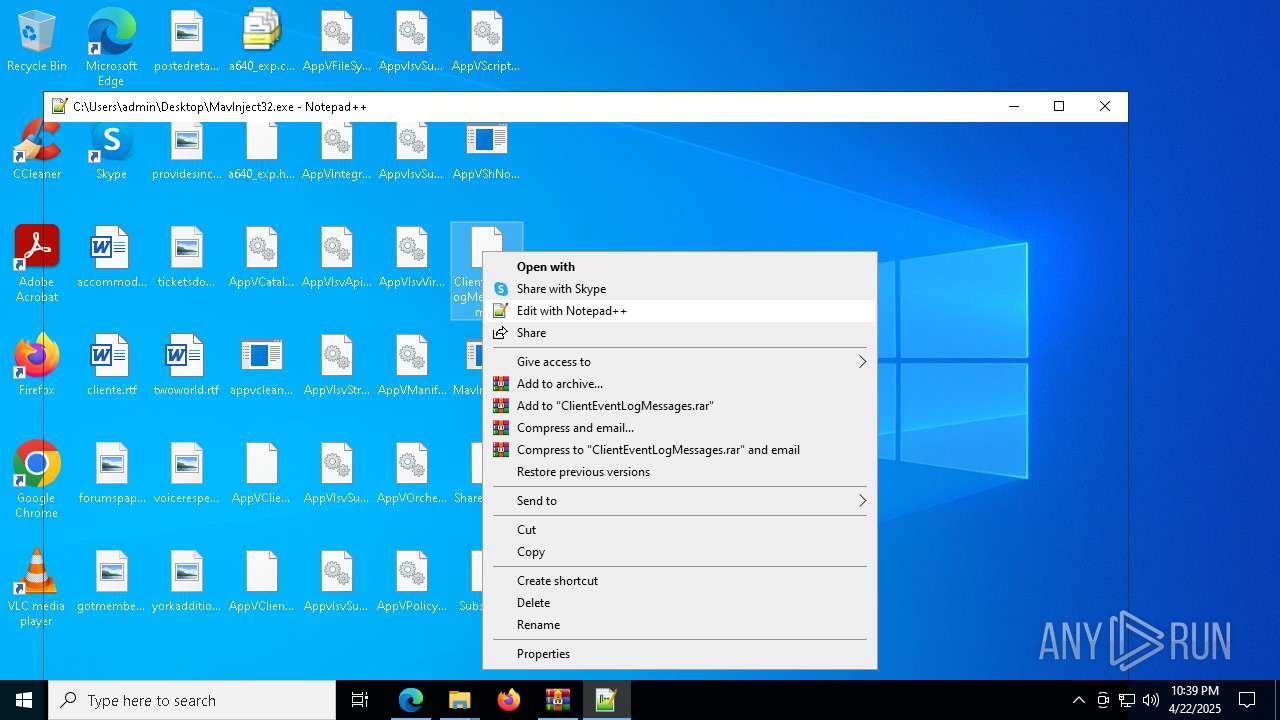Select the providesinc... image file icon
Image resolution: width=1280 pixels, height=720 pixels.
187,150
